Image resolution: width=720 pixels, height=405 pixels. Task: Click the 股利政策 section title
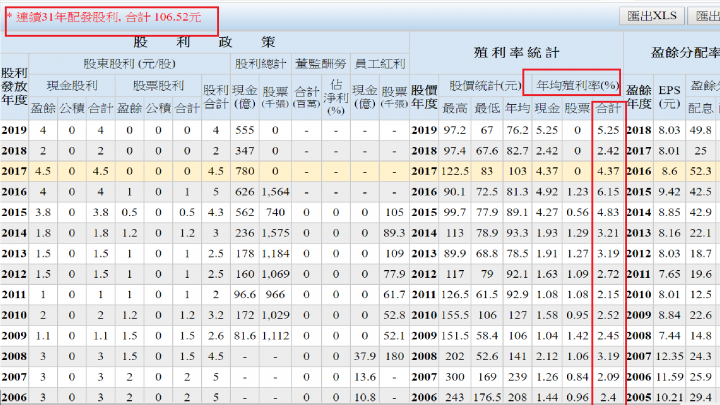[204, 42]
